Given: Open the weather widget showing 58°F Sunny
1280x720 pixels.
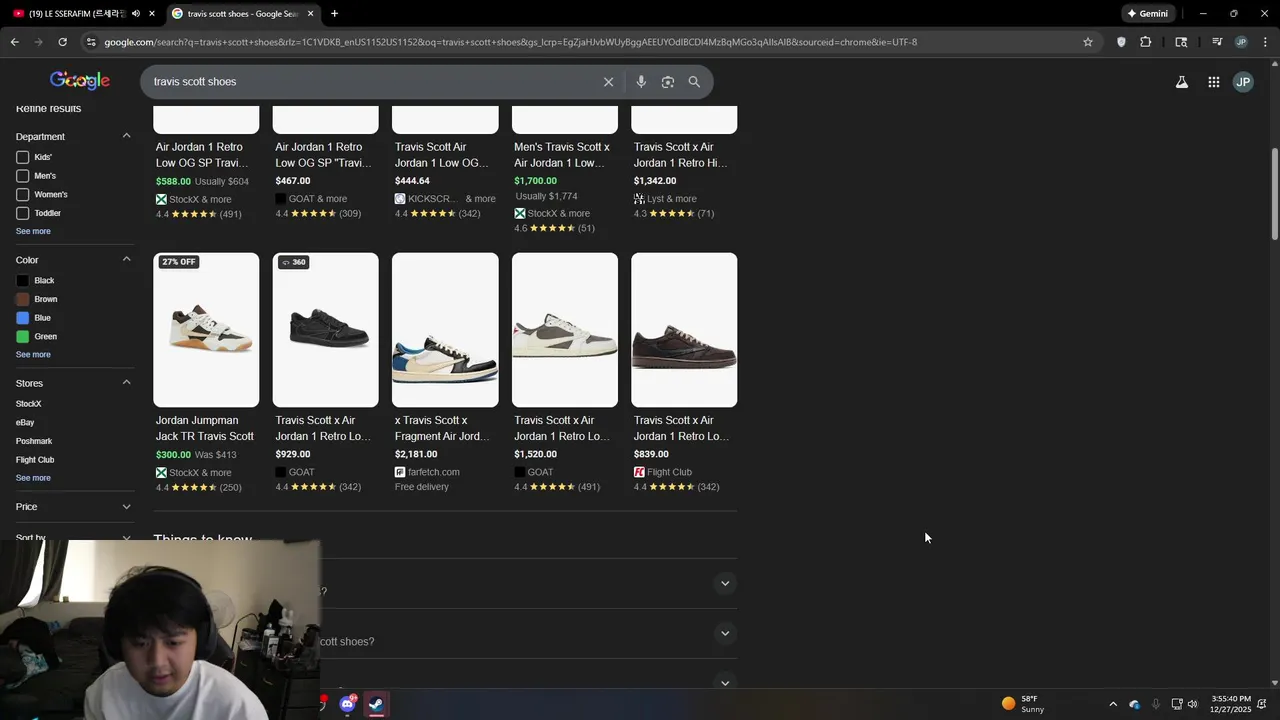Looking at the screenshot, I should [1023, 704].
